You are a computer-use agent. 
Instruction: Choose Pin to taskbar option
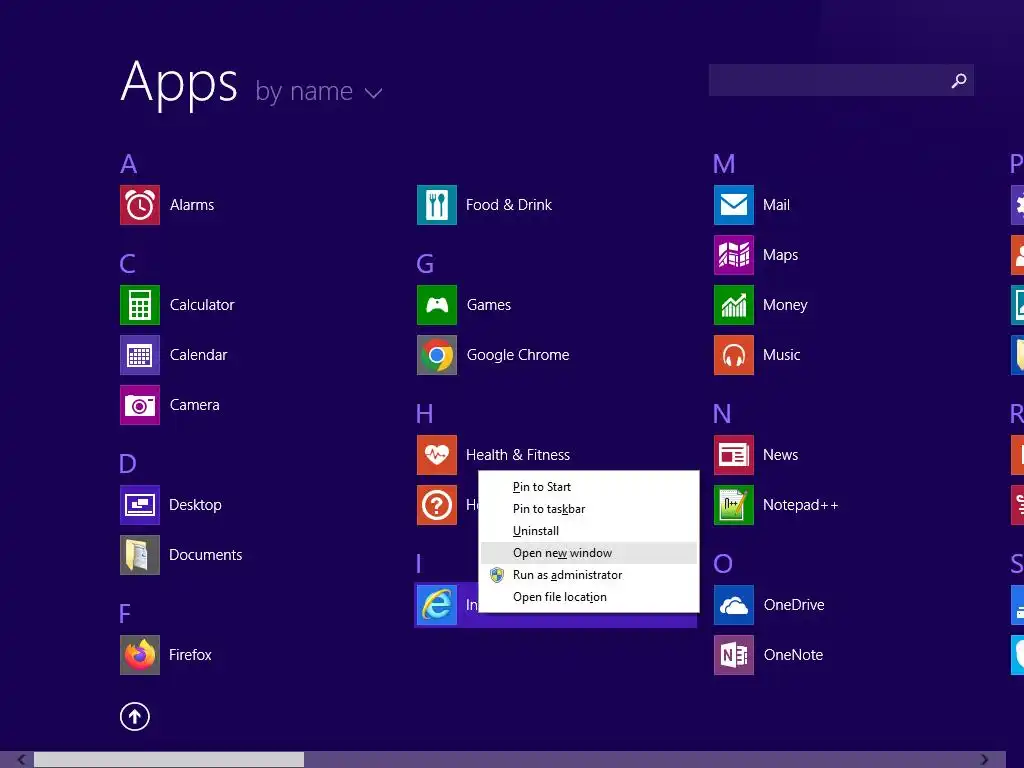pos(588,509)
